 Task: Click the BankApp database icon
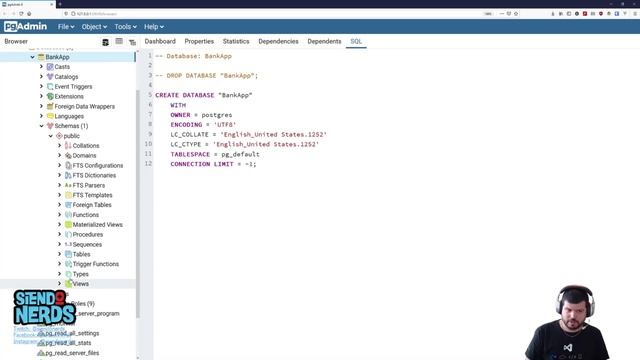[41, 57]
